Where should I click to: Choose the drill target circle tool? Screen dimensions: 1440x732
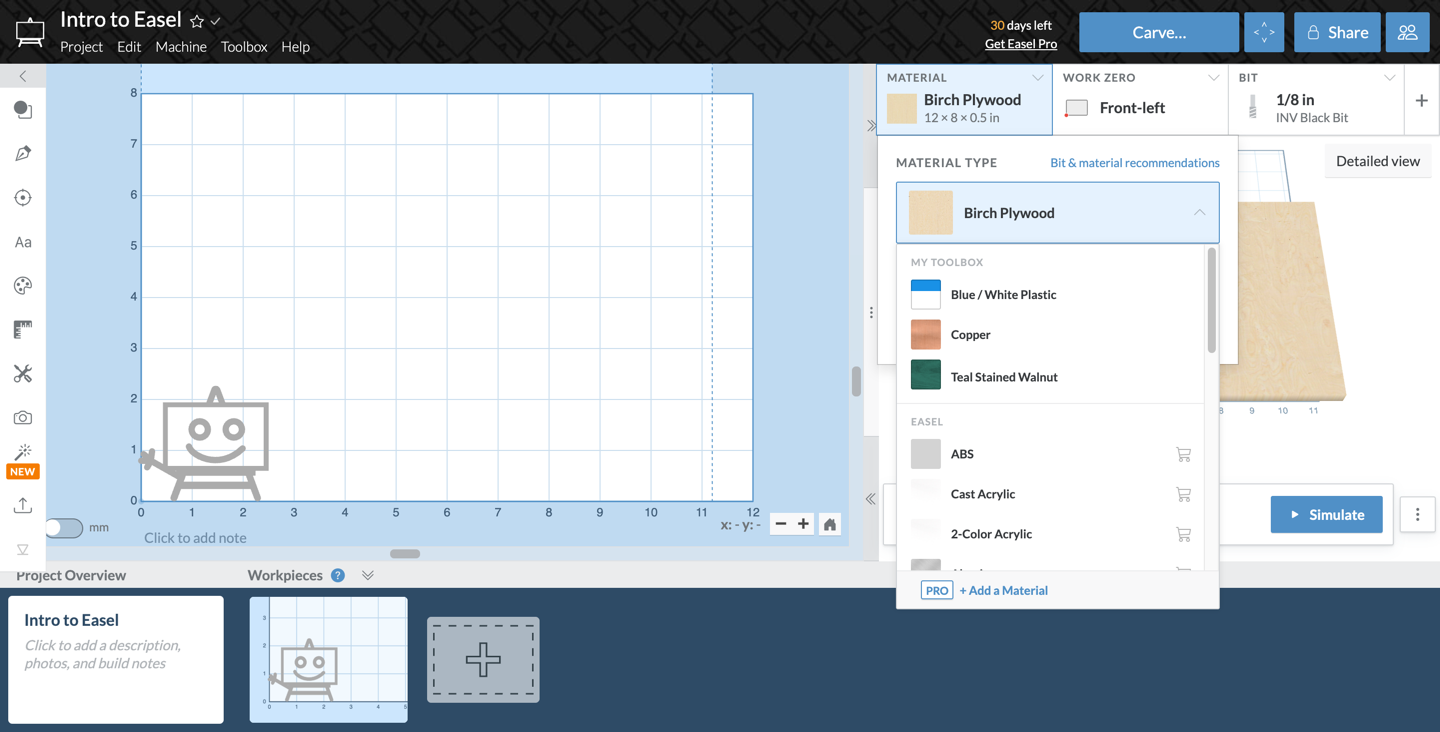click(22, 198)
